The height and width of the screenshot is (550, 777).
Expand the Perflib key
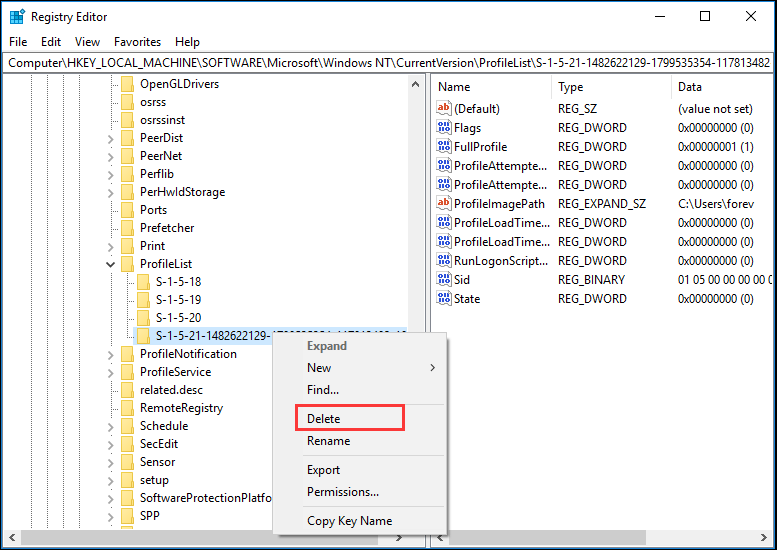(x=110, y=174)
